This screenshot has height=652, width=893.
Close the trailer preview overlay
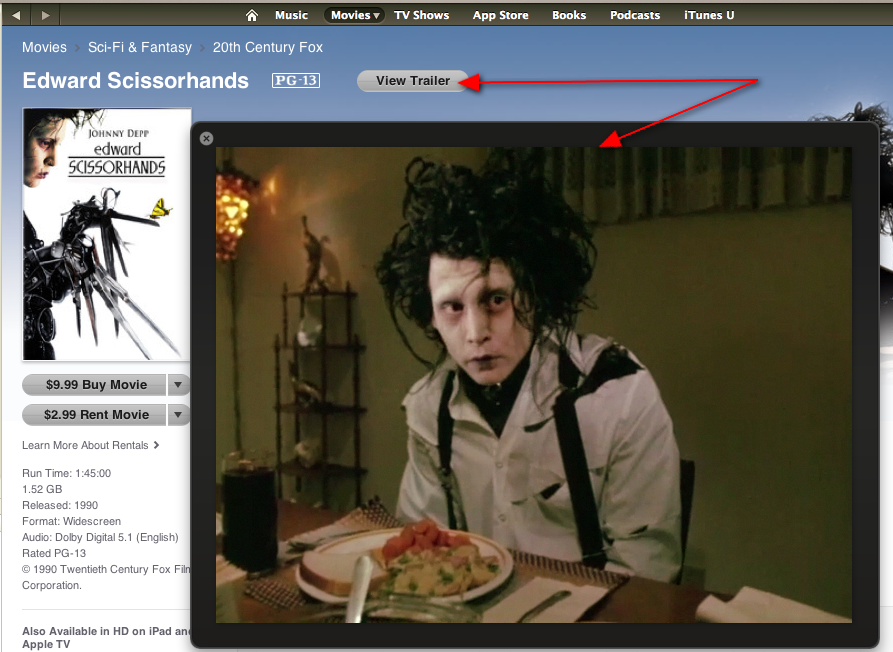tap(207, 138)
